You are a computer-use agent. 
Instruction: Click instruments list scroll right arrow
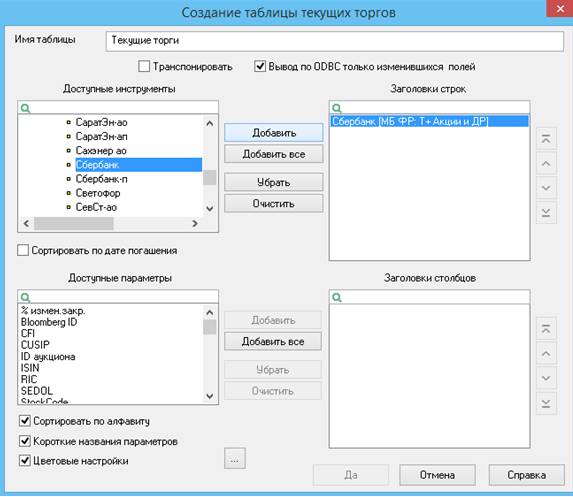pos(195,223)
